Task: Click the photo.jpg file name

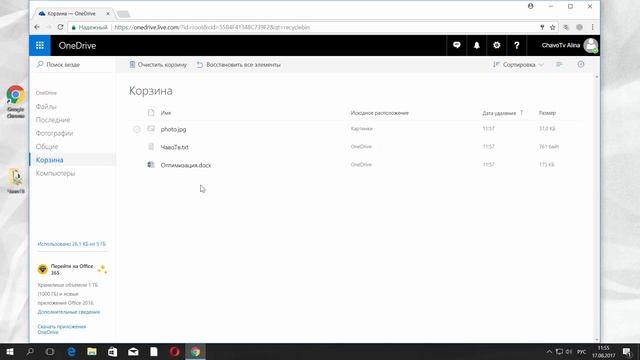Action: click(x=173, y=129)
